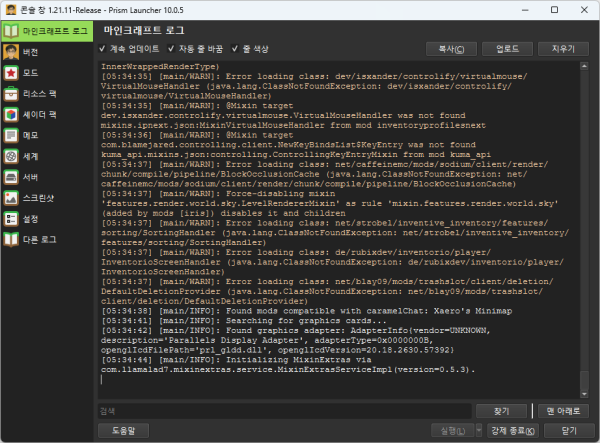
Task: Open the 스크린샷 page
Action: click(47, 198)
